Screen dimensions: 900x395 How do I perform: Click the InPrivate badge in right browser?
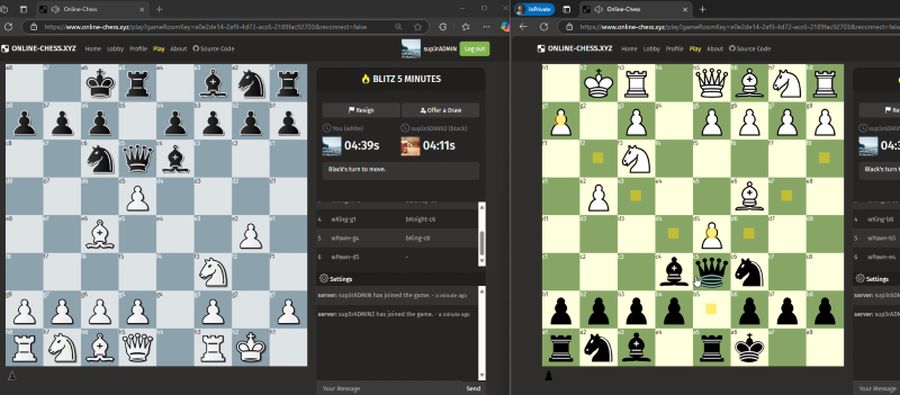coord(534,9)
